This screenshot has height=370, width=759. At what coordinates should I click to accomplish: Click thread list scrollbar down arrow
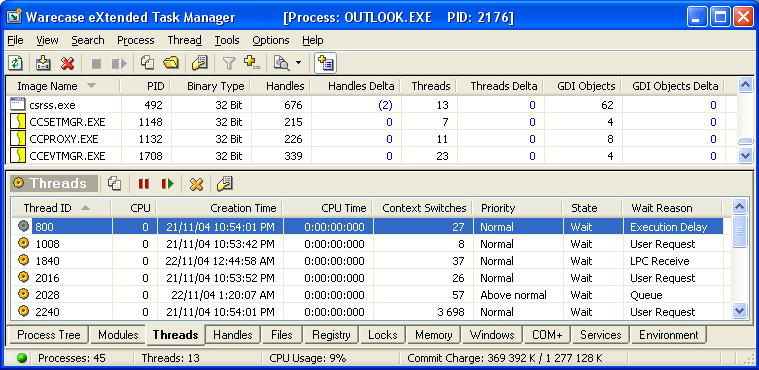(x=740, y=311)
